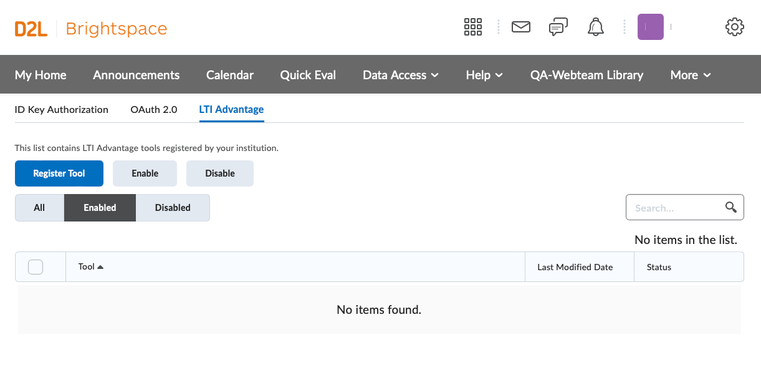Expand the Help dropdown

(x=484, y=75)
